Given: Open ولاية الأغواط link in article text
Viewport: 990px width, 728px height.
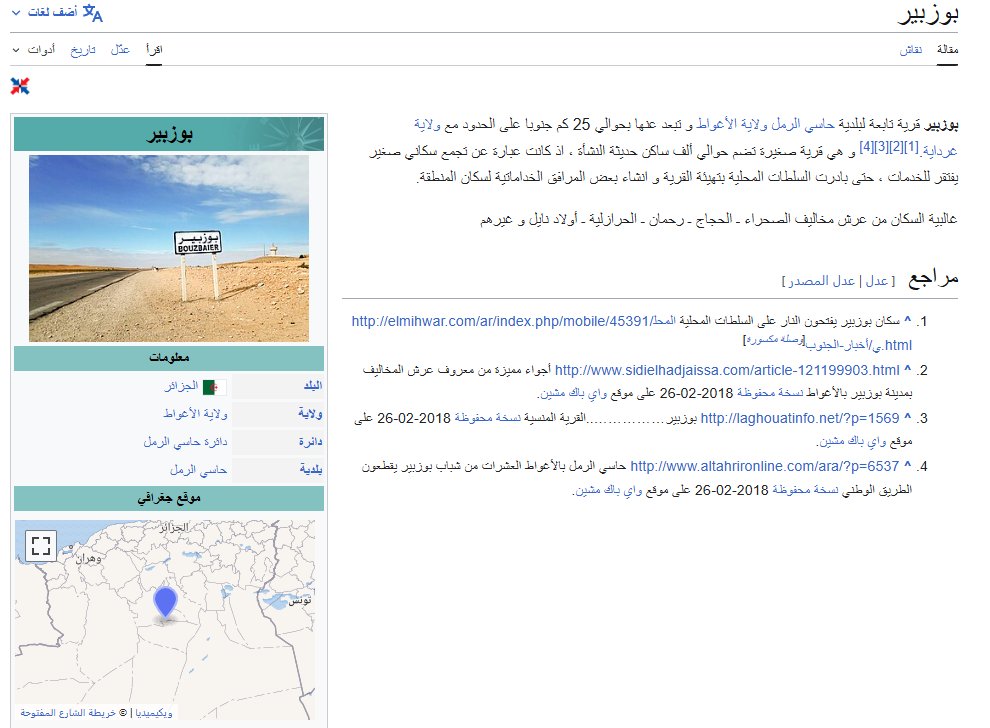Looking at the screenshot, I should (732, 124).
